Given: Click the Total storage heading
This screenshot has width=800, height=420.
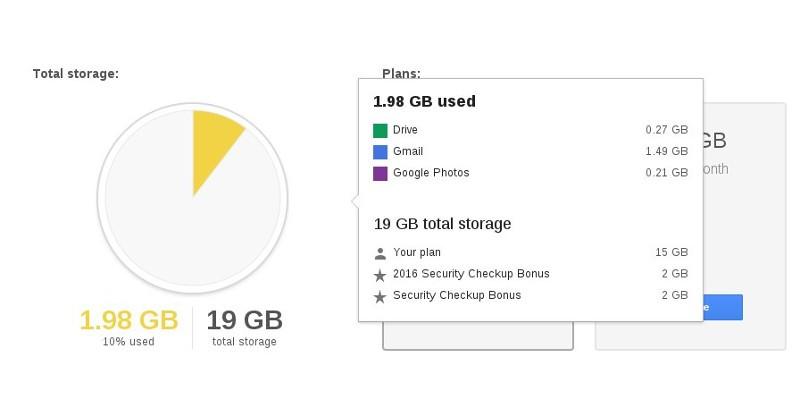Looking at the screenshot, I should (x=76, y=73).
